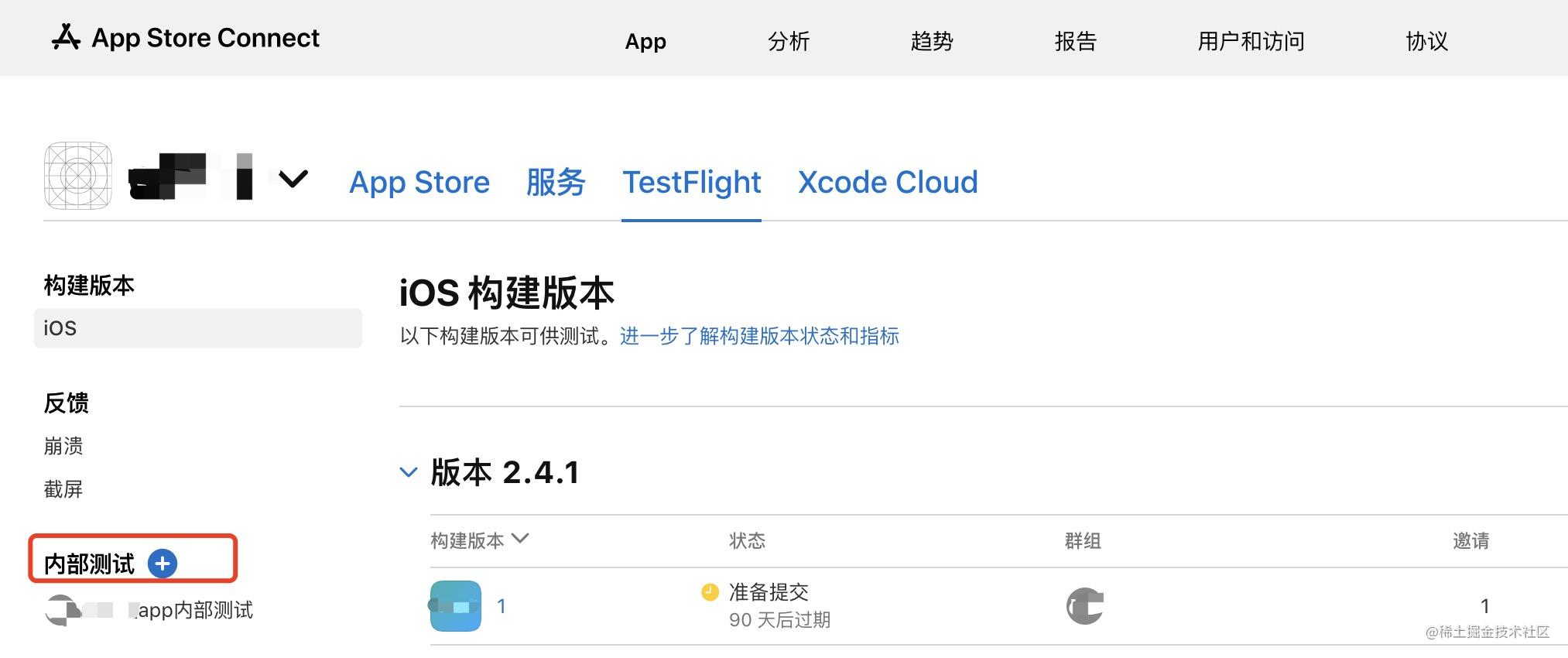Viewport: 1568px width, 658px height.
Task: Open the 进一步了解构建版本状态和指标 link
Action: click(759, 337)
